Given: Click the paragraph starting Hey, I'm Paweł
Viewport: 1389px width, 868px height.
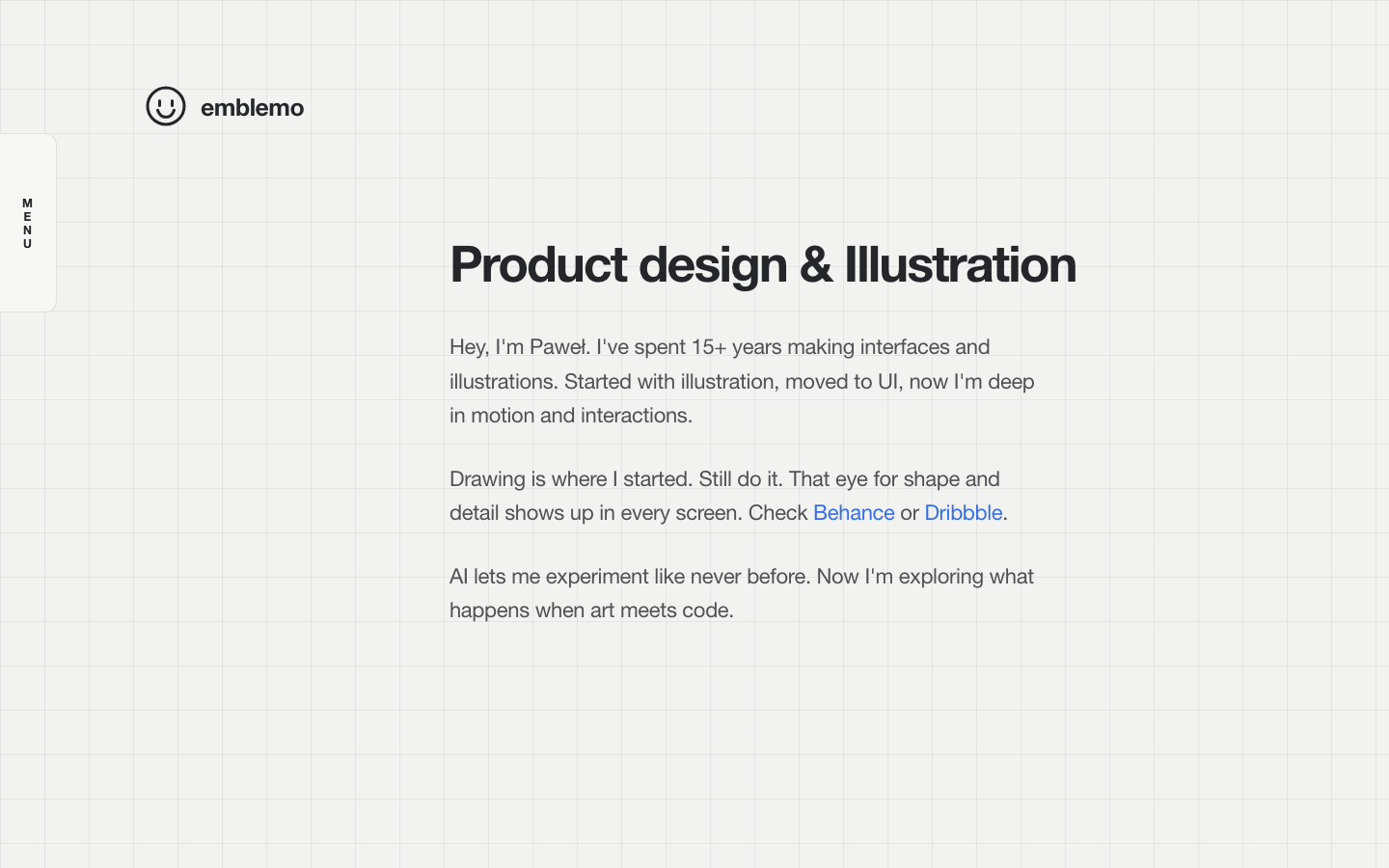Looking at the screenshot, I should (742, 381).
